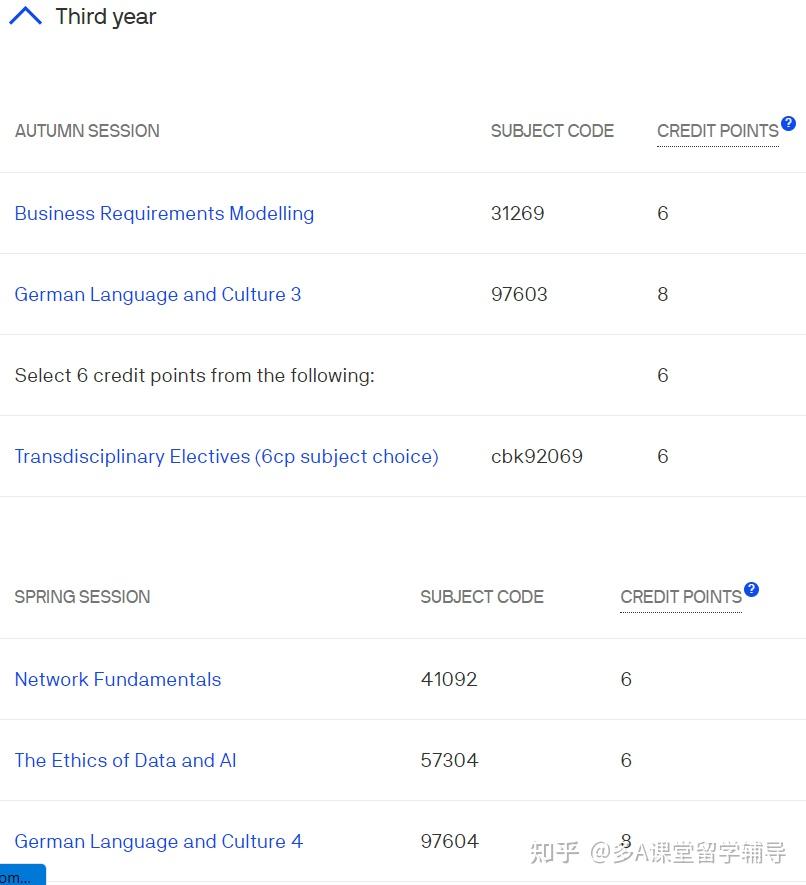Click subject code 57304

click(449, 760)
